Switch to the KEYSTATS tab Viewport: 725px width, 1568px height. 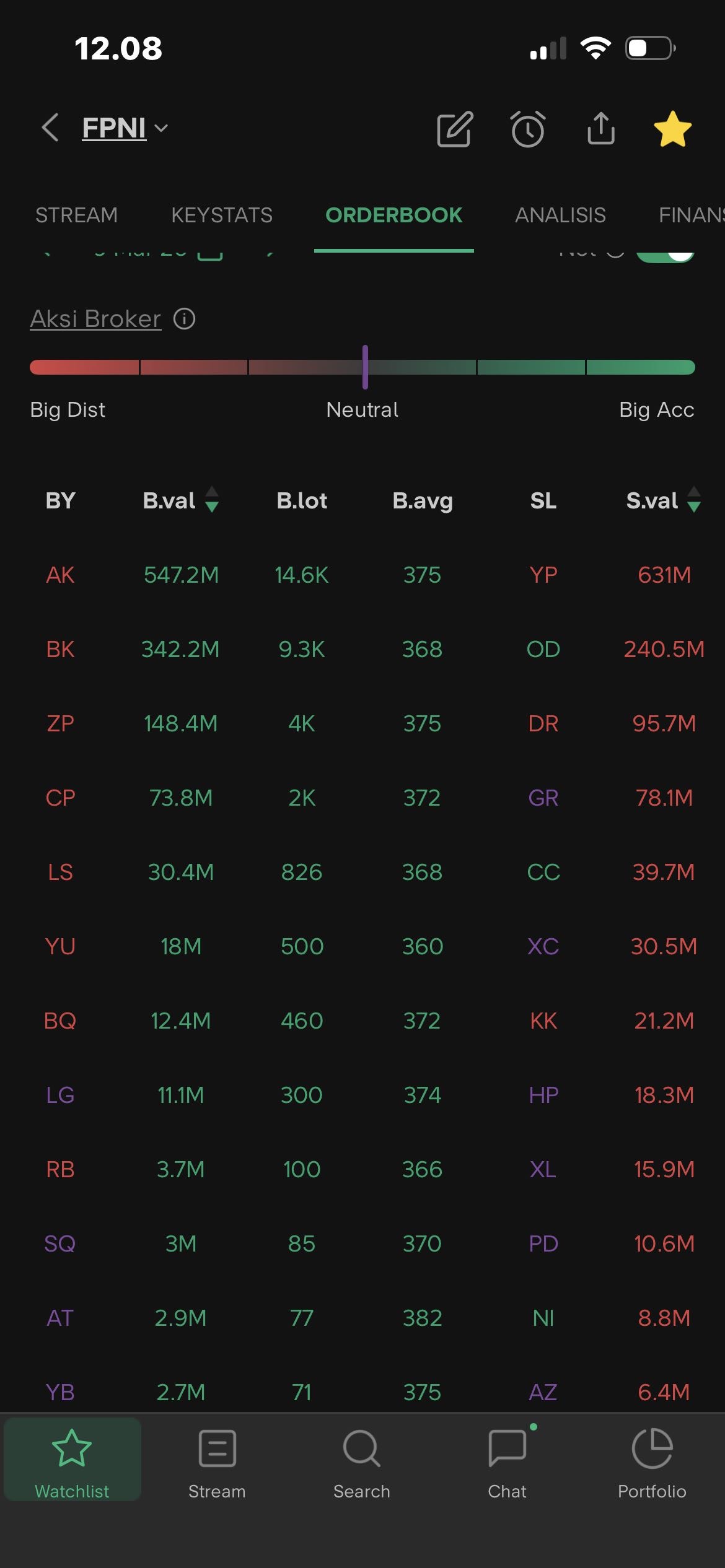pyautogui.click(x=222, y=215)
